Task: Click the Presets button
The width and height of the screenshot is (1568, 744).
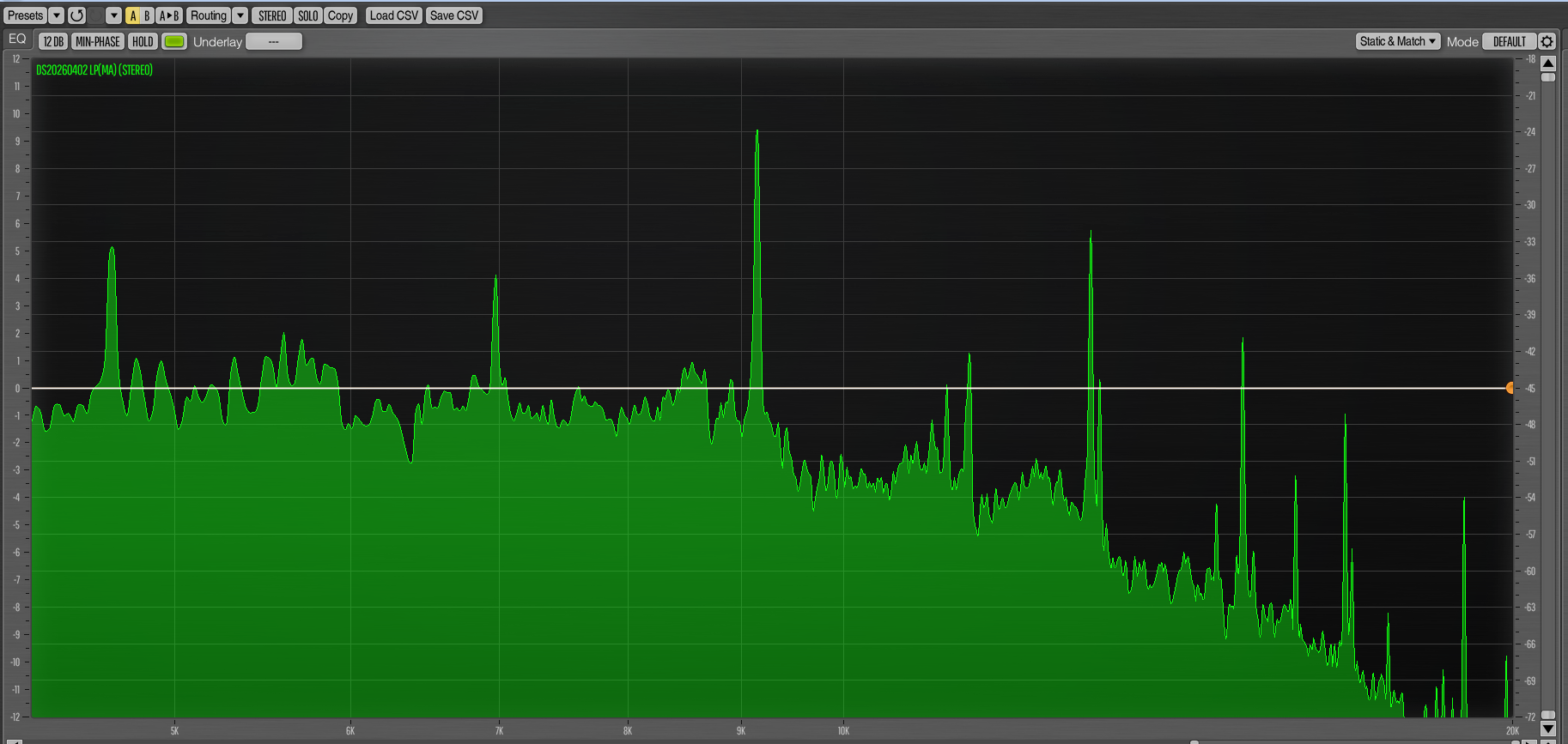Action: (25, 15)
